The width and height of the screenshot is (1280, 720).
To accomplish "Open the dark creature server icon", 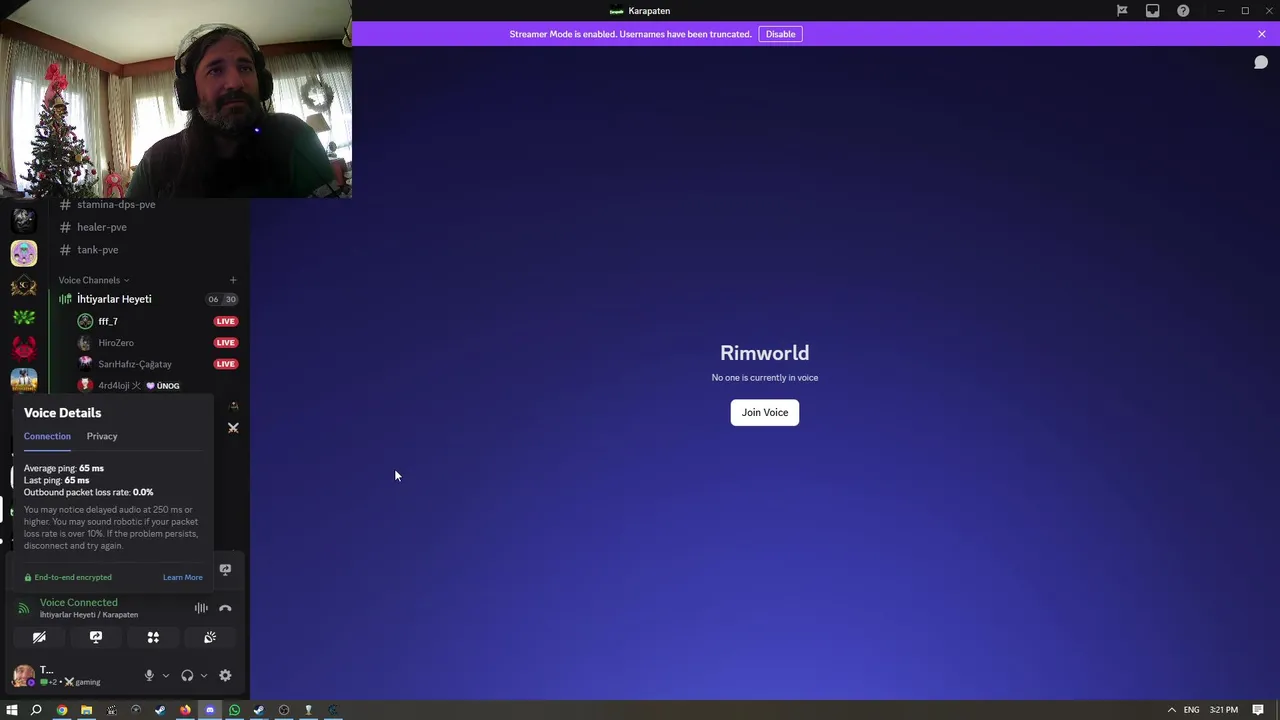I will click(x=24, y=221).
